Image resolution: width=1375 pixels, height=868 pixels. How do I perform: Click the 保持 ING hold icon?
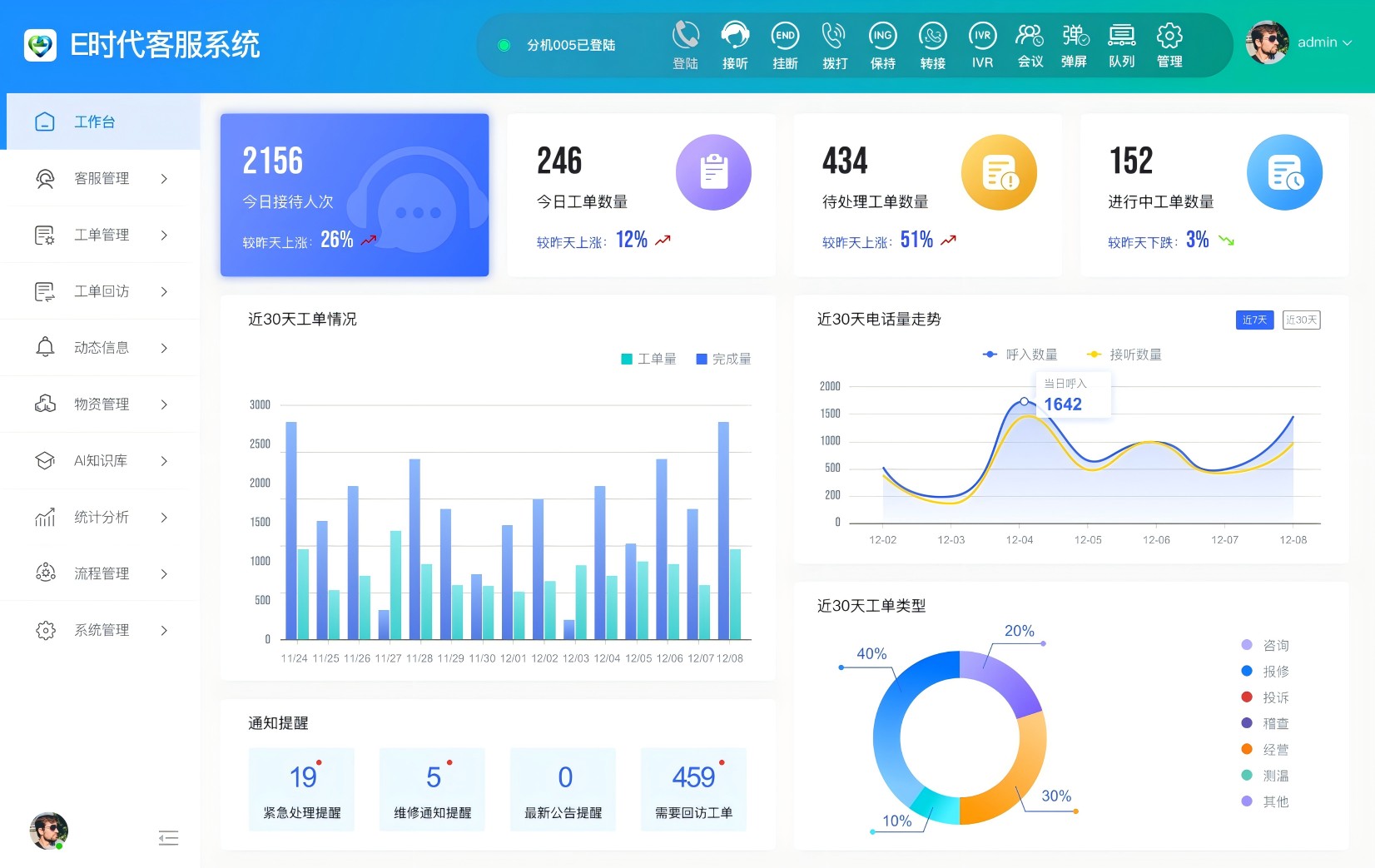[x=883, y=35]
